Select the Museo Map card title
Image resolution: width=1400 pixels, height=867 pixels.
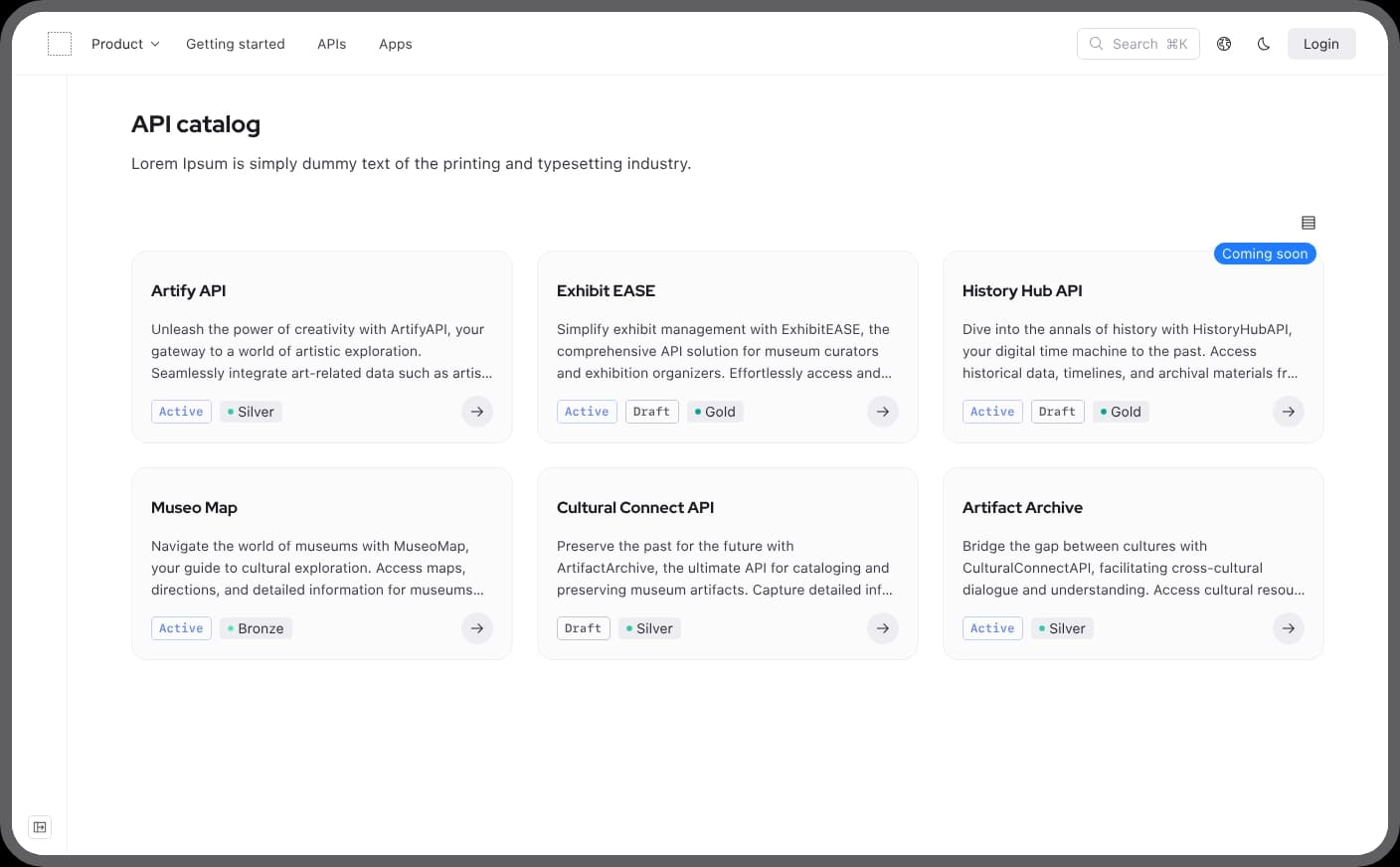coord(194,507)
